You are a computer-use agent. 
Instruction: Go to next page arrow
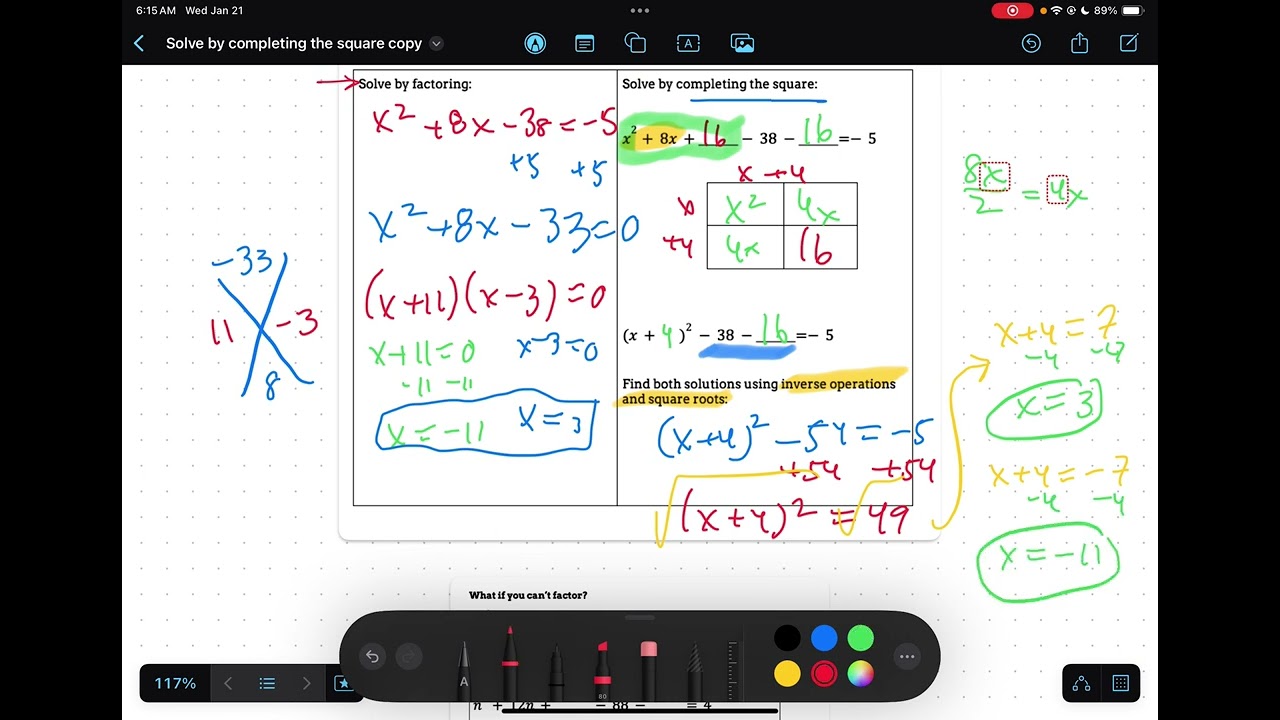[306, 683]
